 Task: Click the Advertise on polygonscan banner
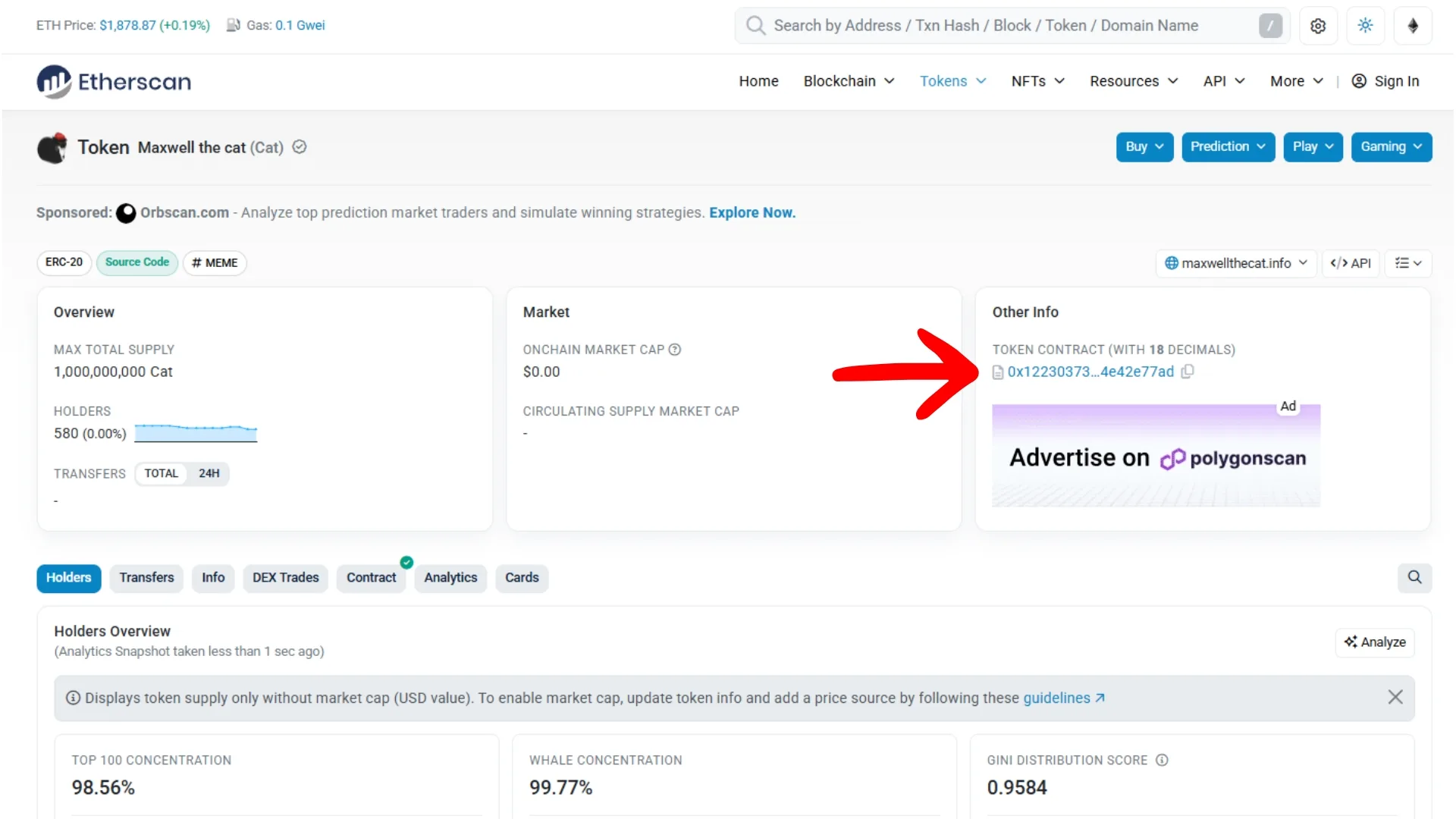1156,456
